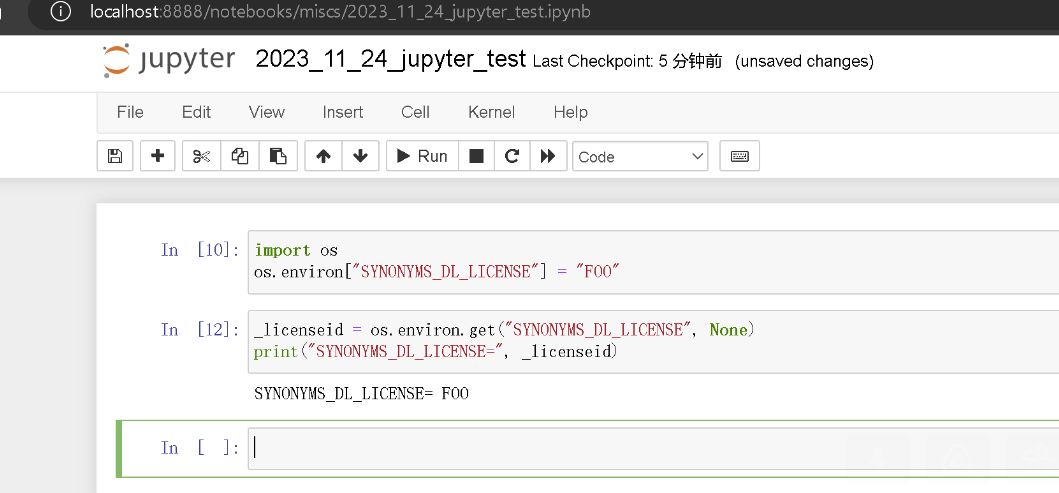Restart the kernel with the circular arrow icon
Screen dimensions: 1059x493
coord(512,157)
